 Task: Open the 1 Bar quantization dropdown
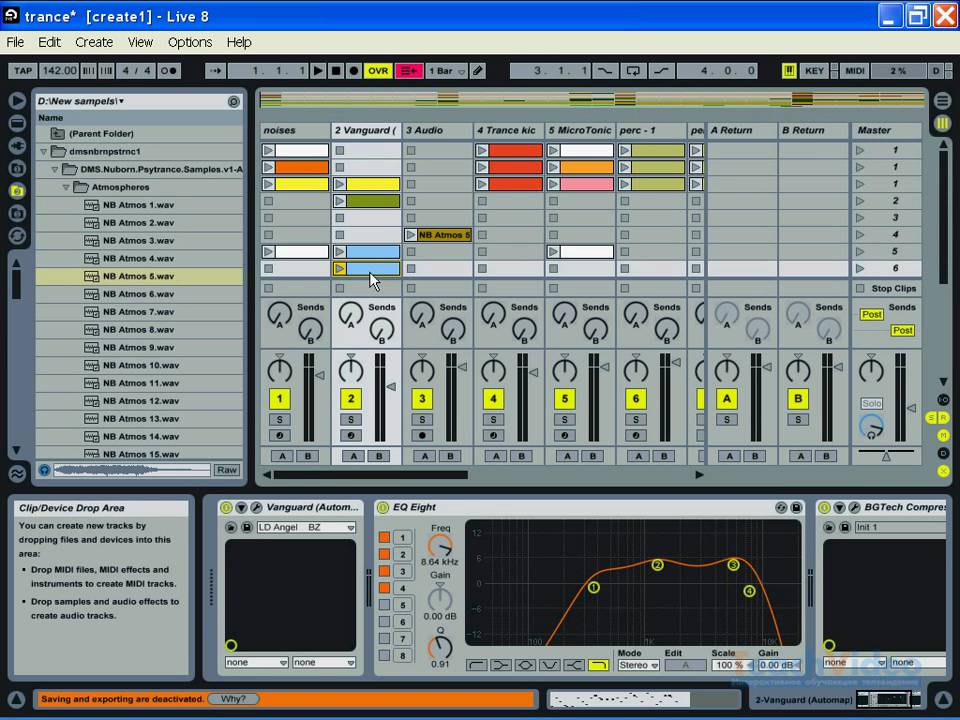446,71
